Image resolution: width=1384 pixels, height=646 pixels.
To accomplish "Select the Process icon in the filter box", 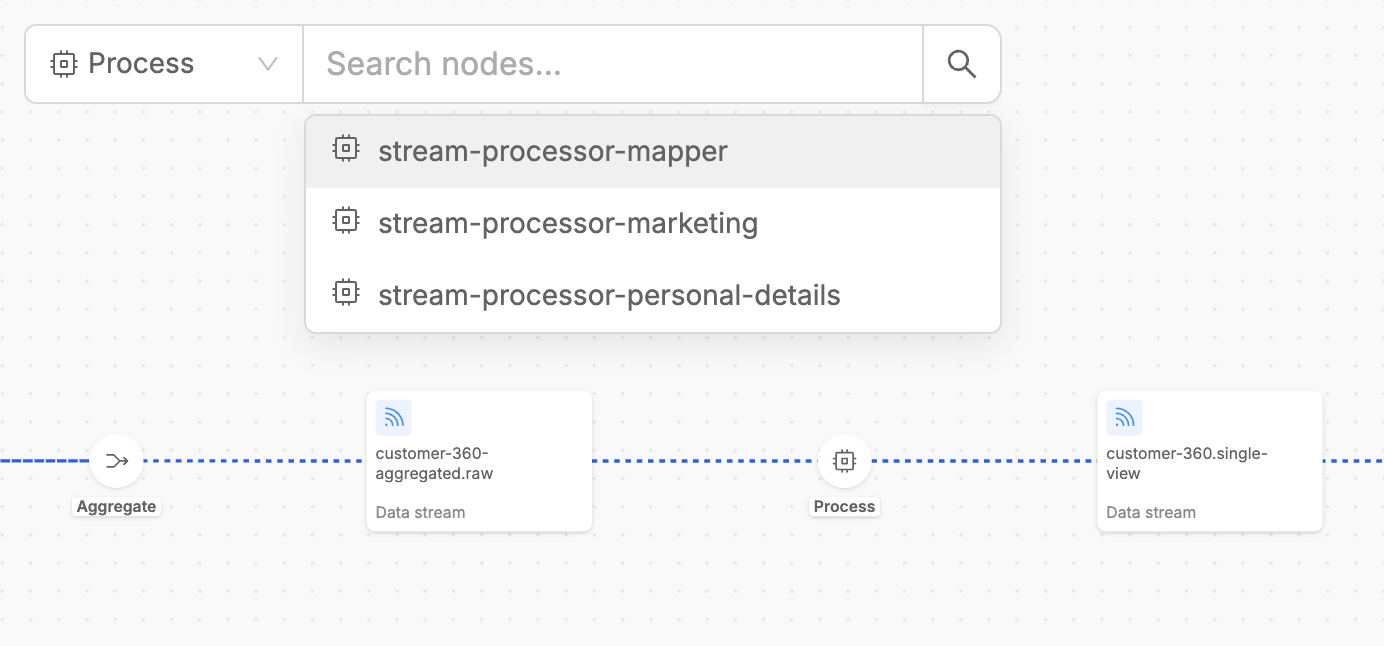I will [62, 63].
